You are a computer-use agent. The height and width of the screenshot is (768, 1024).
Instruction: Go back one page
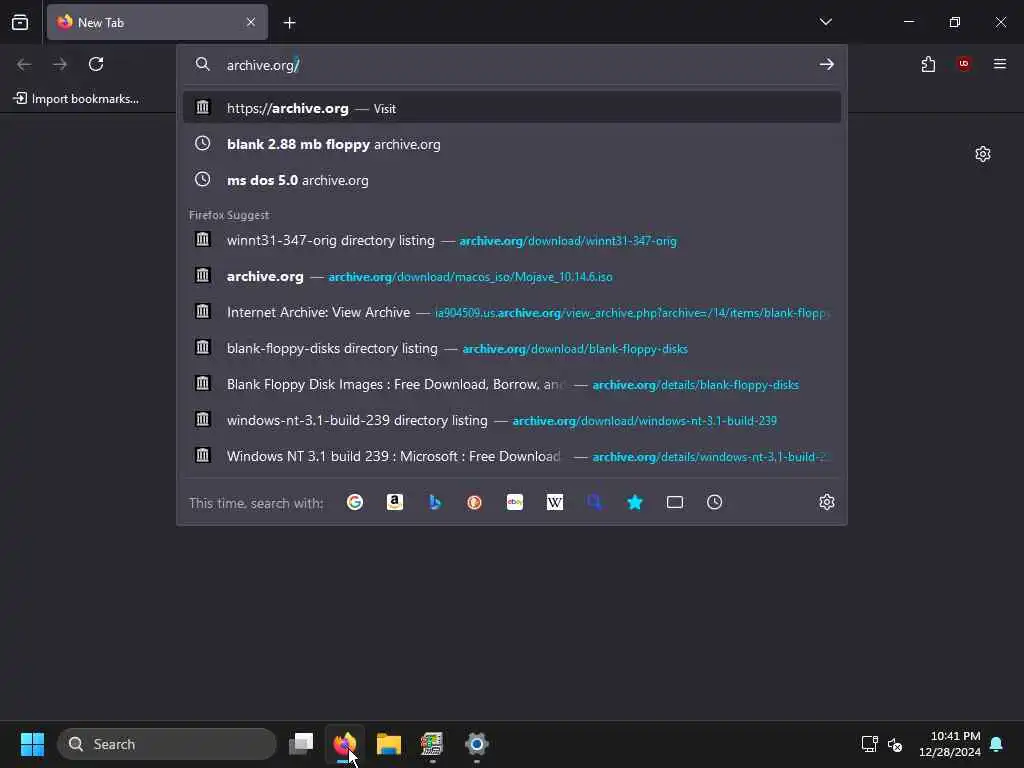pos(24,64)
